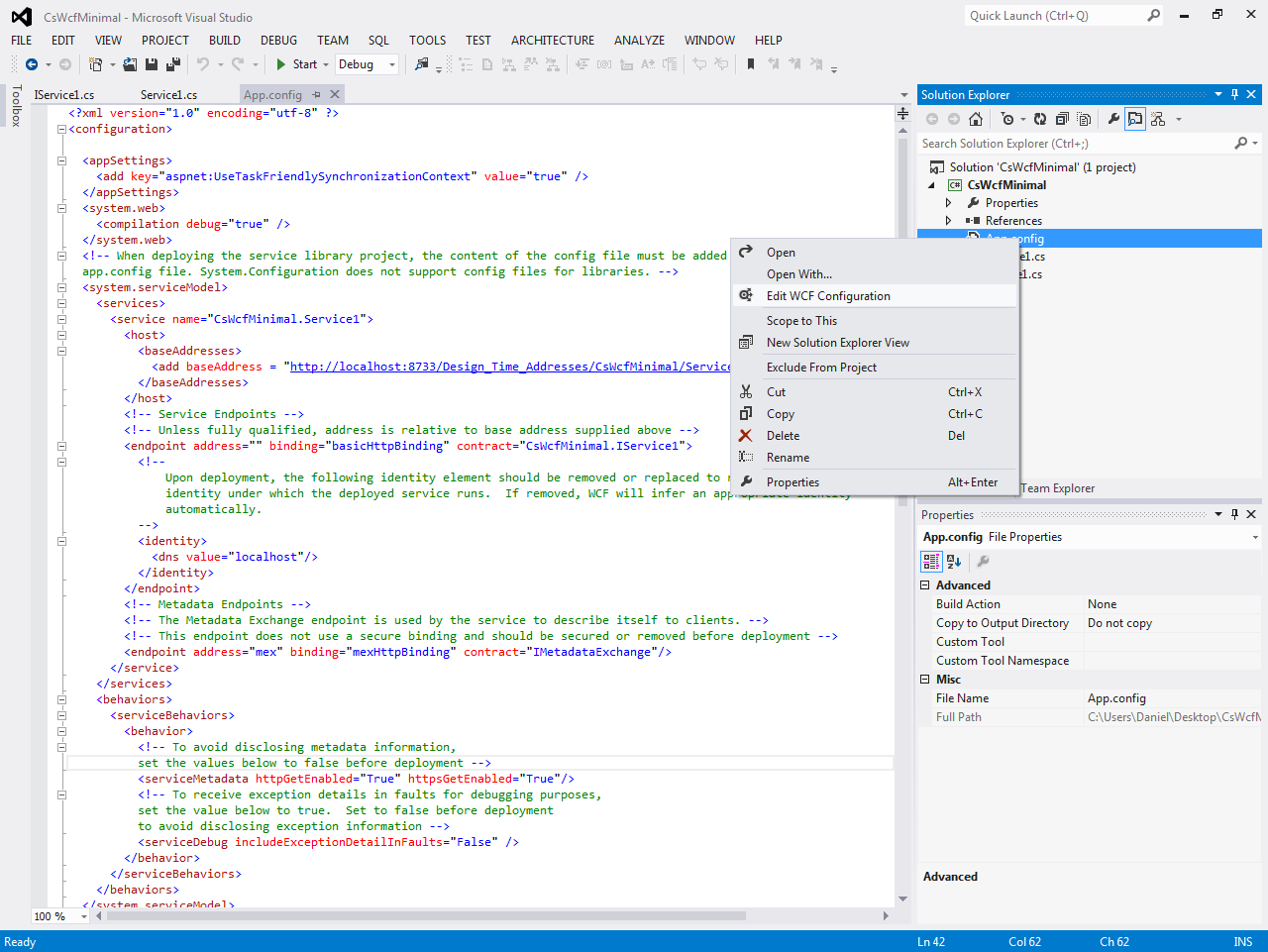Click the Collapse All icon in Solution Explorer
1268x952 pixels.
pos(1061,119)
